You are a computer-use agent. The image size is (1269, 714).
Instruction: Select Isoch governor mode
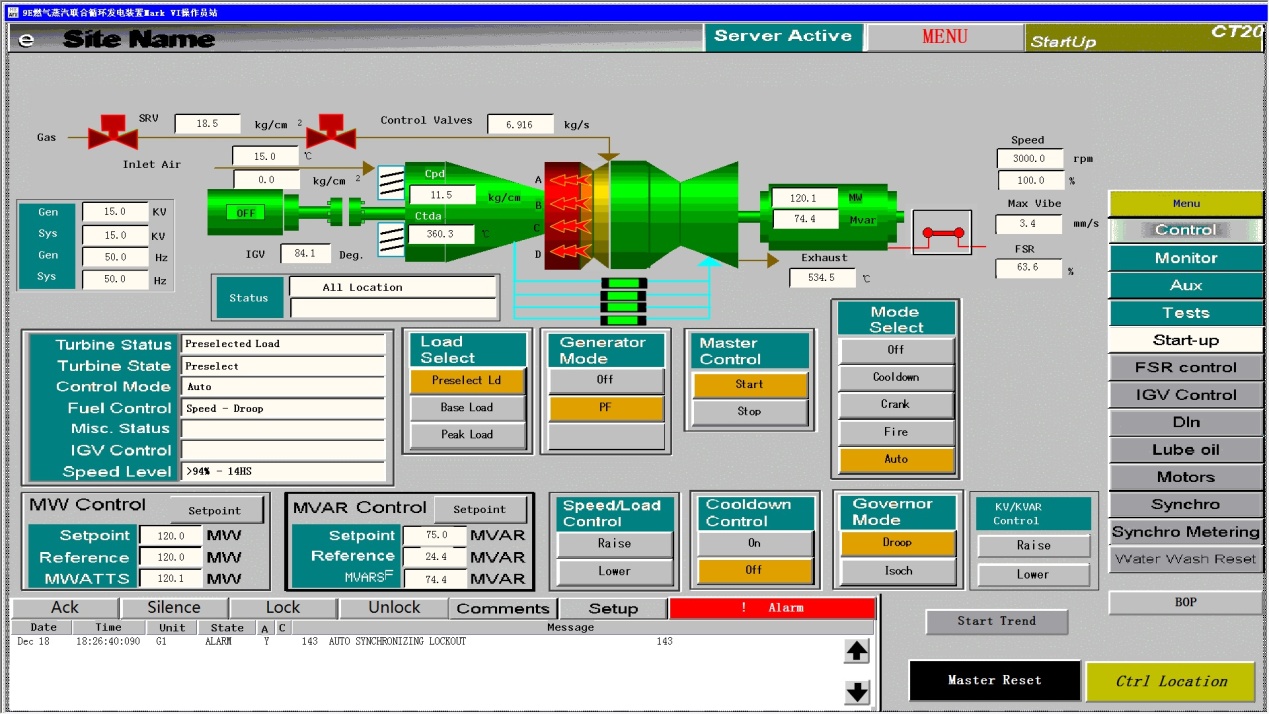pyautogui.click(x=898, y=571)
